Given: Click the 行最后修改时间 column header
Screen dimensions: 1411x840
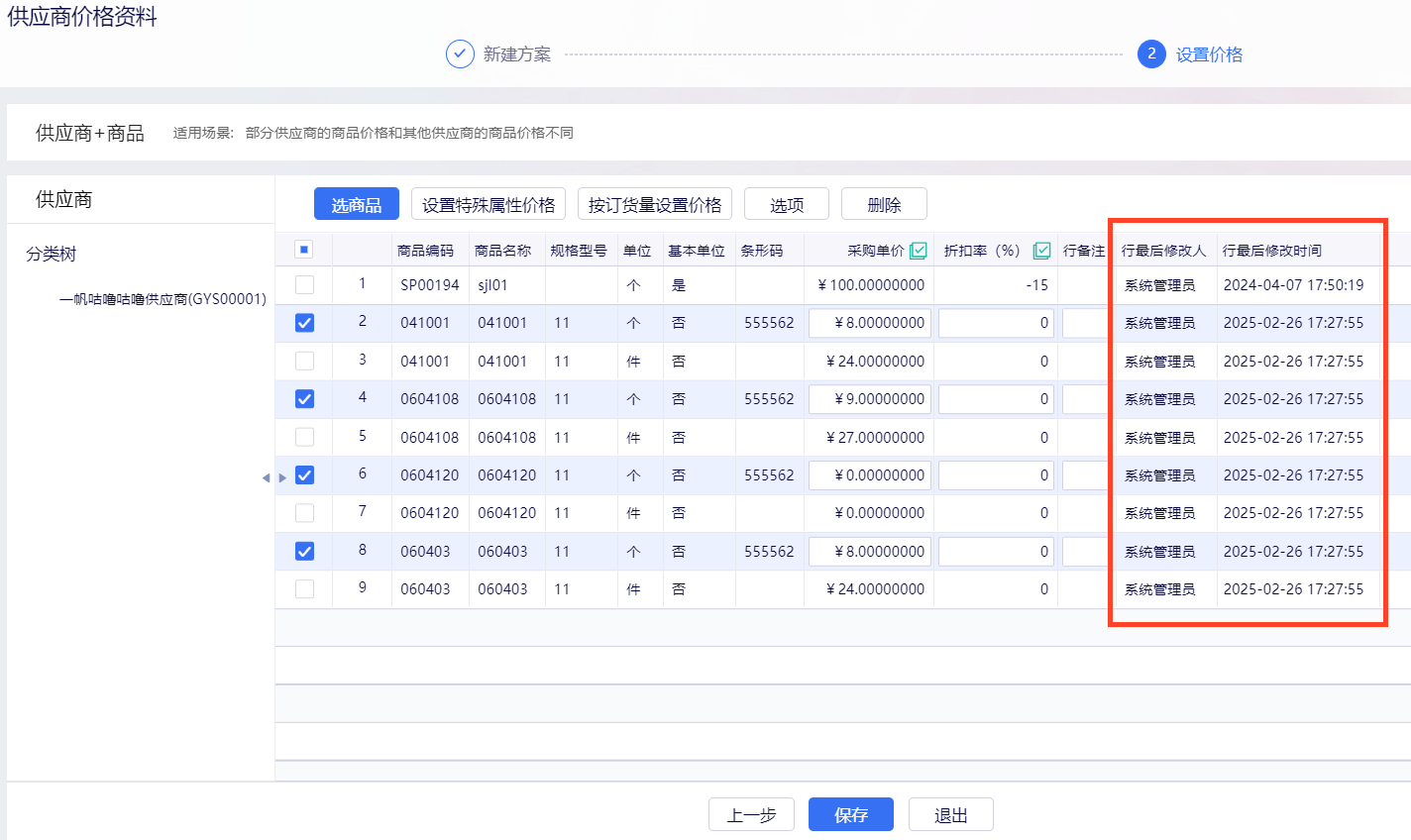Looking at the screenshot, I should pos(1272,251).
